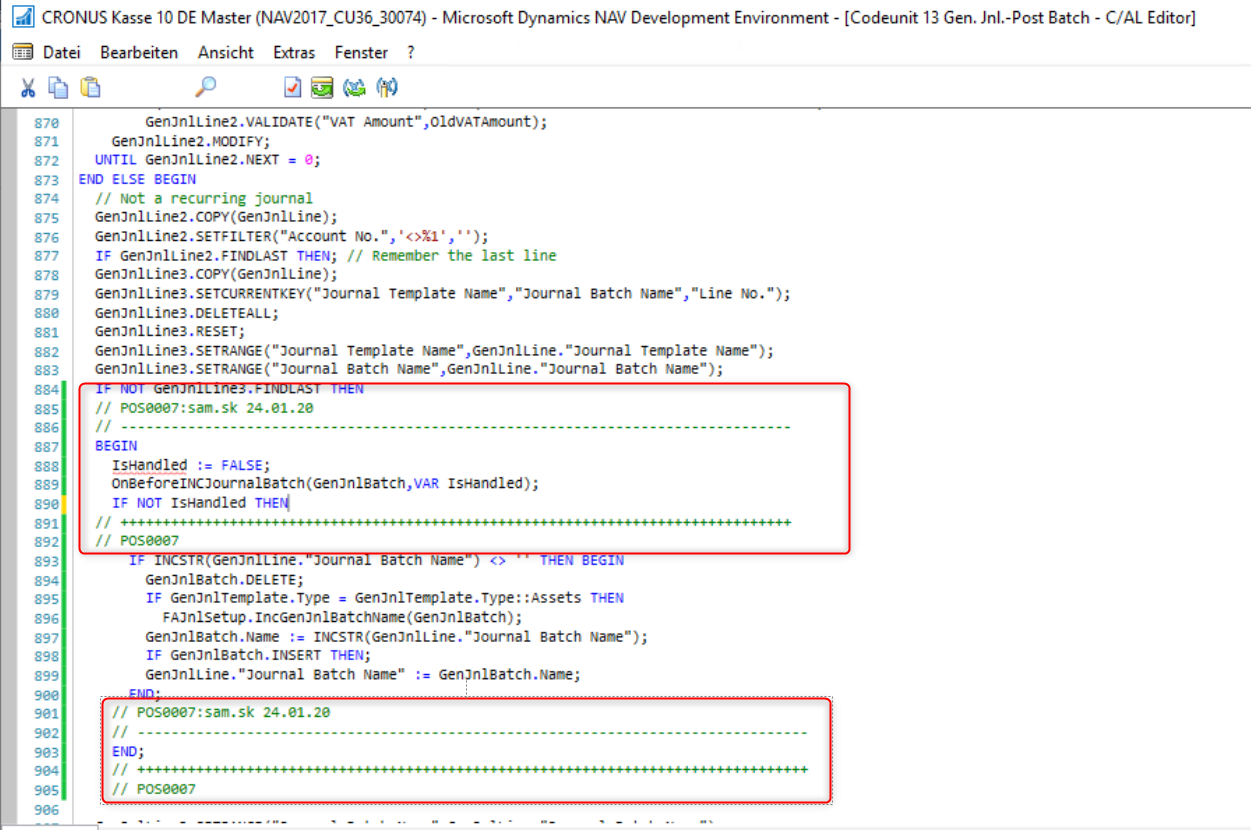Open the Fenster menu

click(360, 52)
